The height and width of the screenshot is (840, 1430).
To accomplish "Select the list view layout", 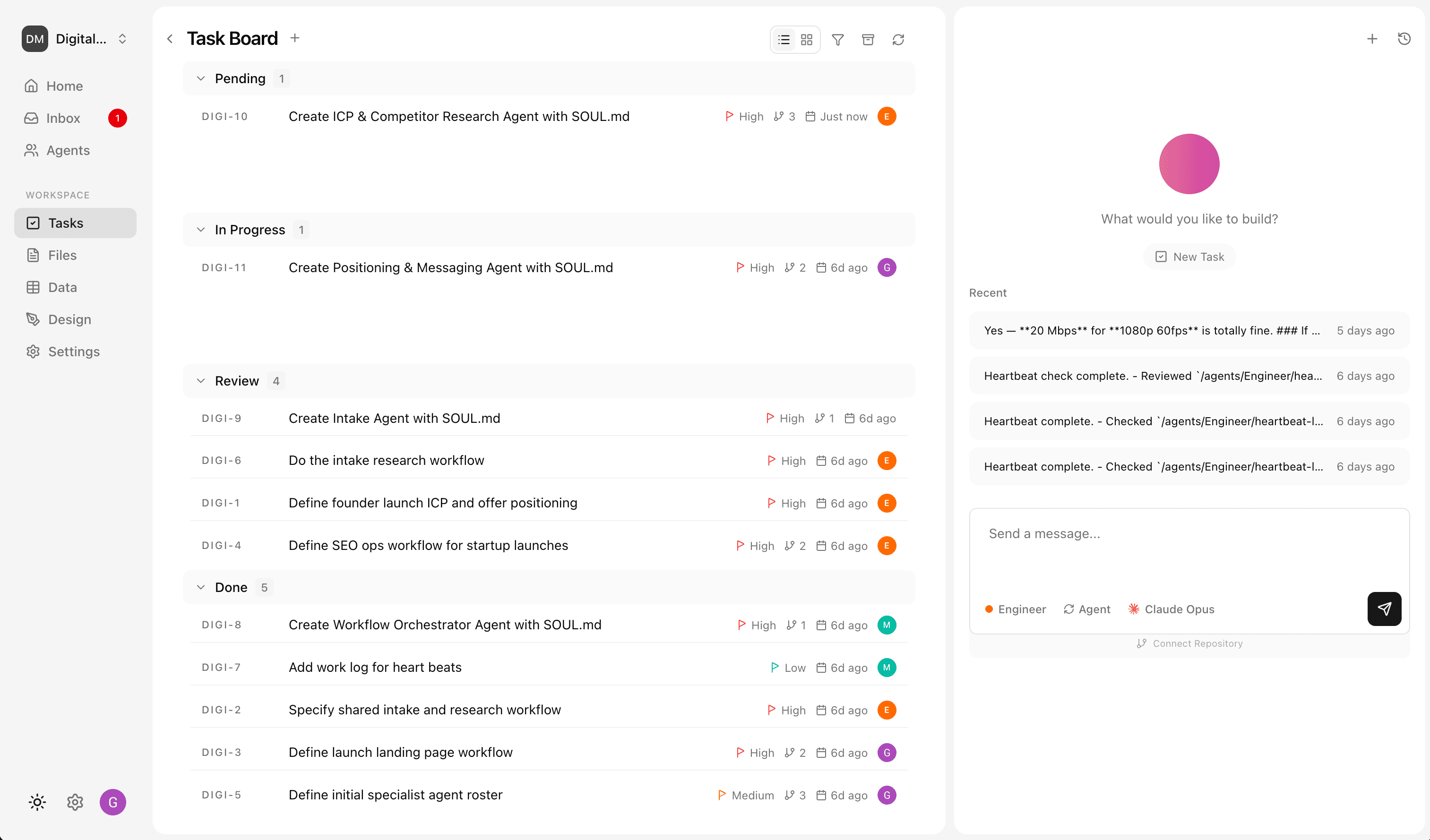I will pyautogui.click(x=784, y=39).
